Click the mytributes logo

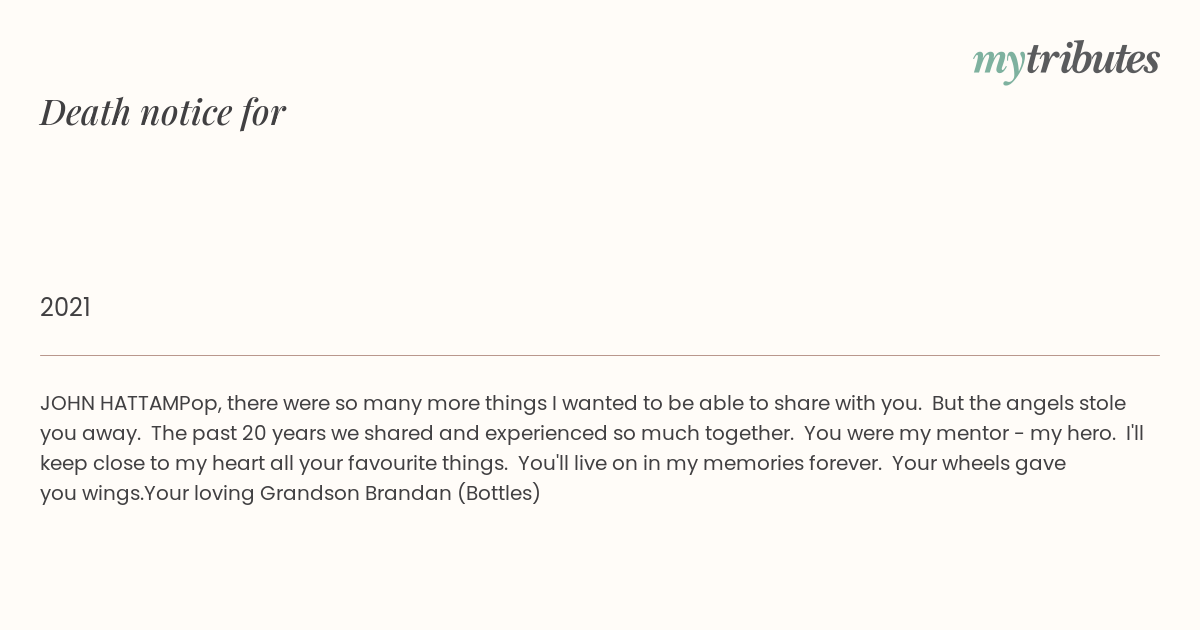coord(1066,61)
